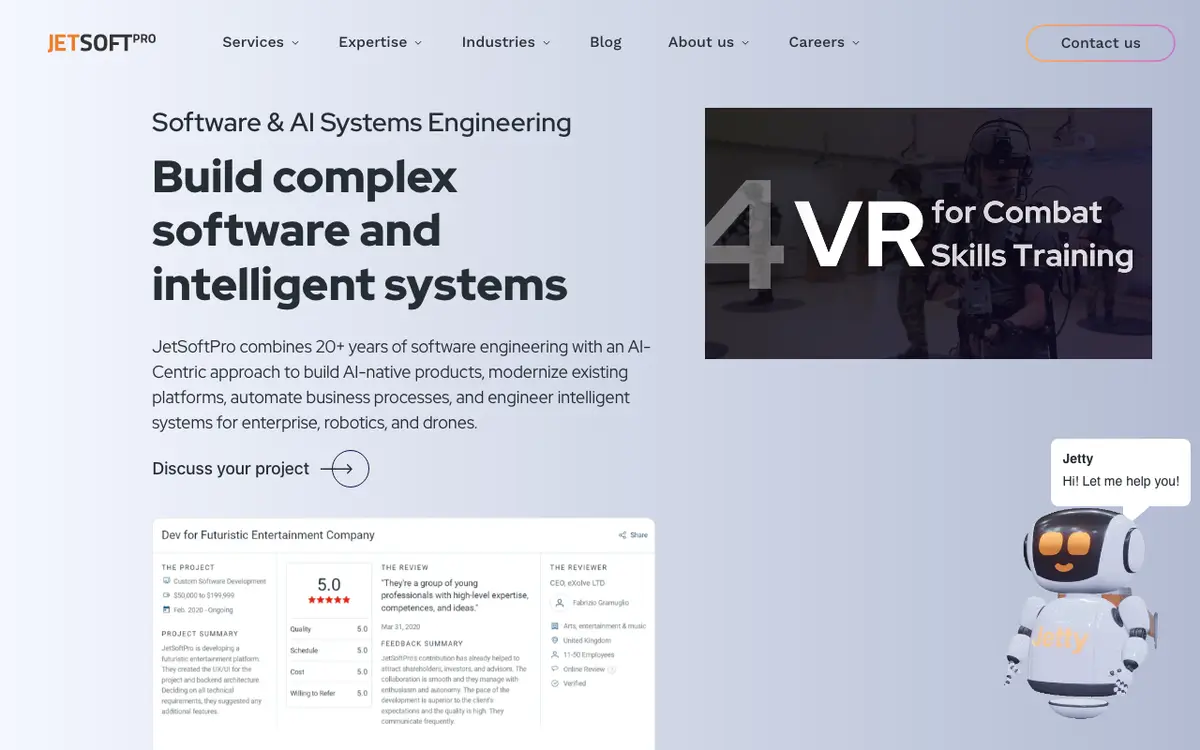
Task: Click the "FEEDBACK SUMMARY" heading
Action: 422,644
